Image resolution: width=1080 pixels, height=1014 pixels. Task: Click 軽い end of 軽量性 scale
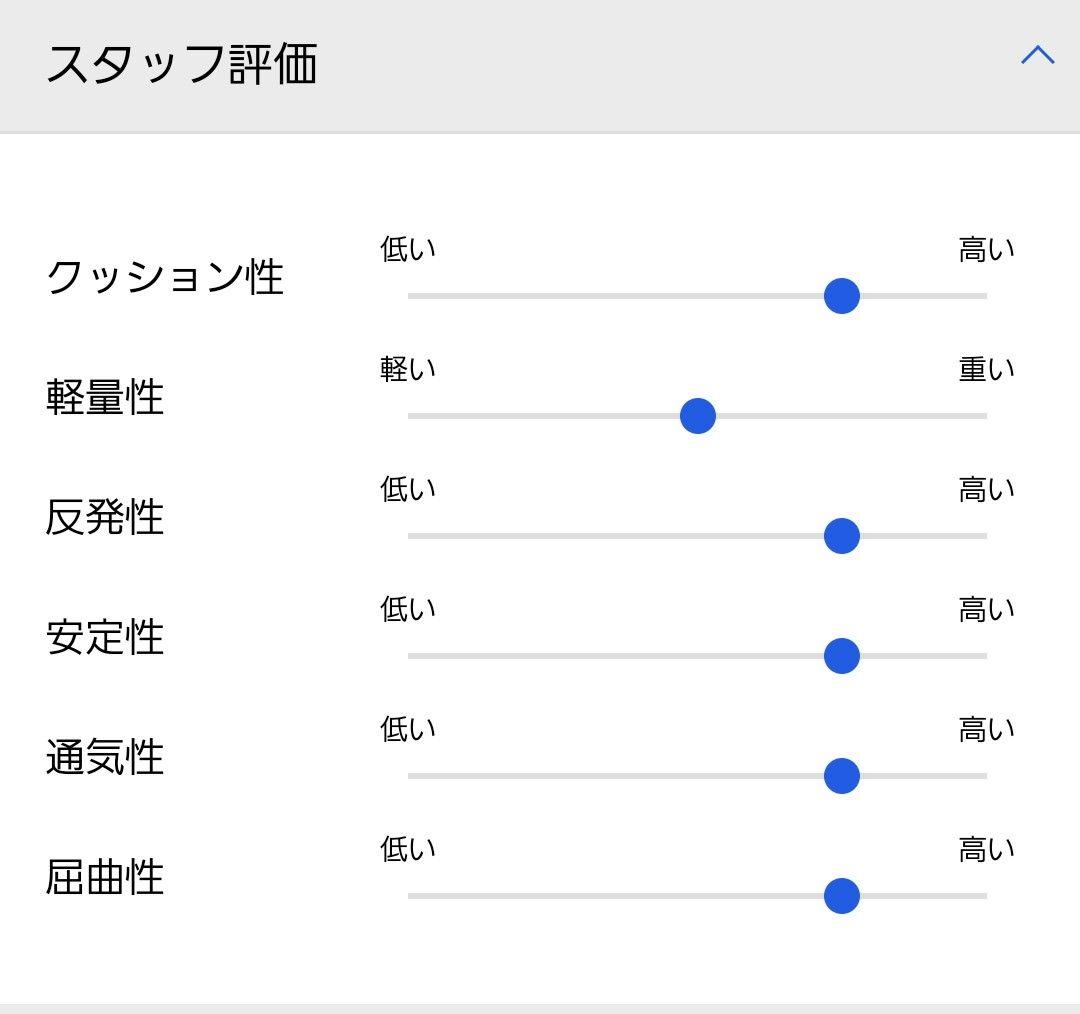[408, 369]
